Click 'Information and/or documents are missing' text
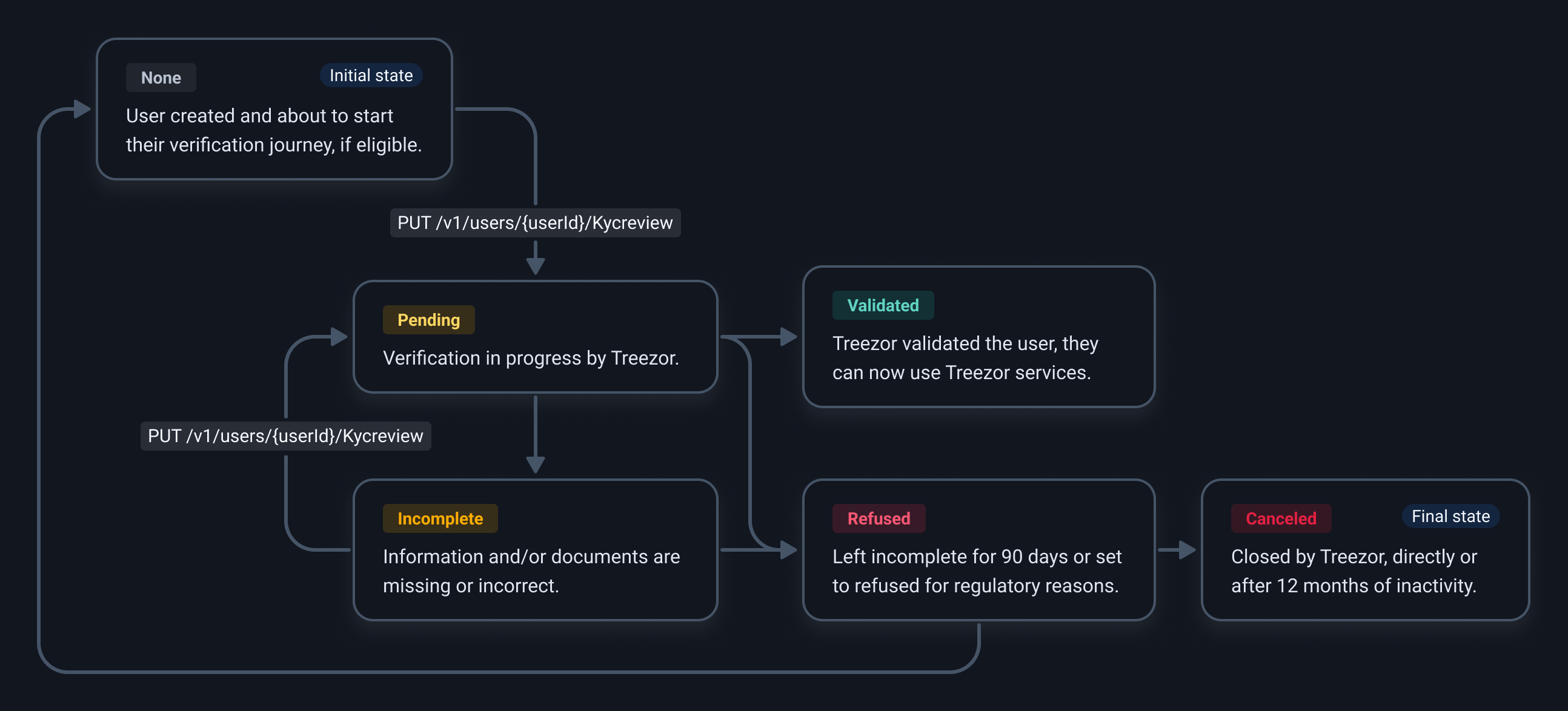This screenshot has height=711, width=1568. [x=531, y=571]
